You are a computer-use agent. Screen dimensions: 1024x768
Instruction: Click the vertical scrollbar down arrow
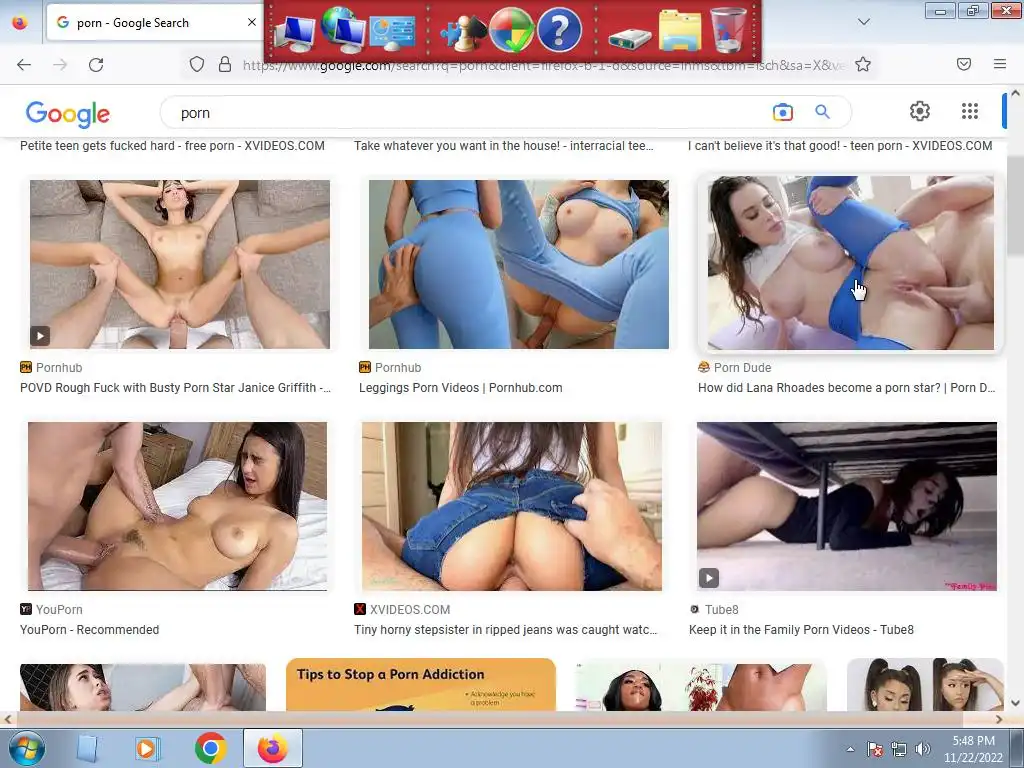coord(1016,703)
